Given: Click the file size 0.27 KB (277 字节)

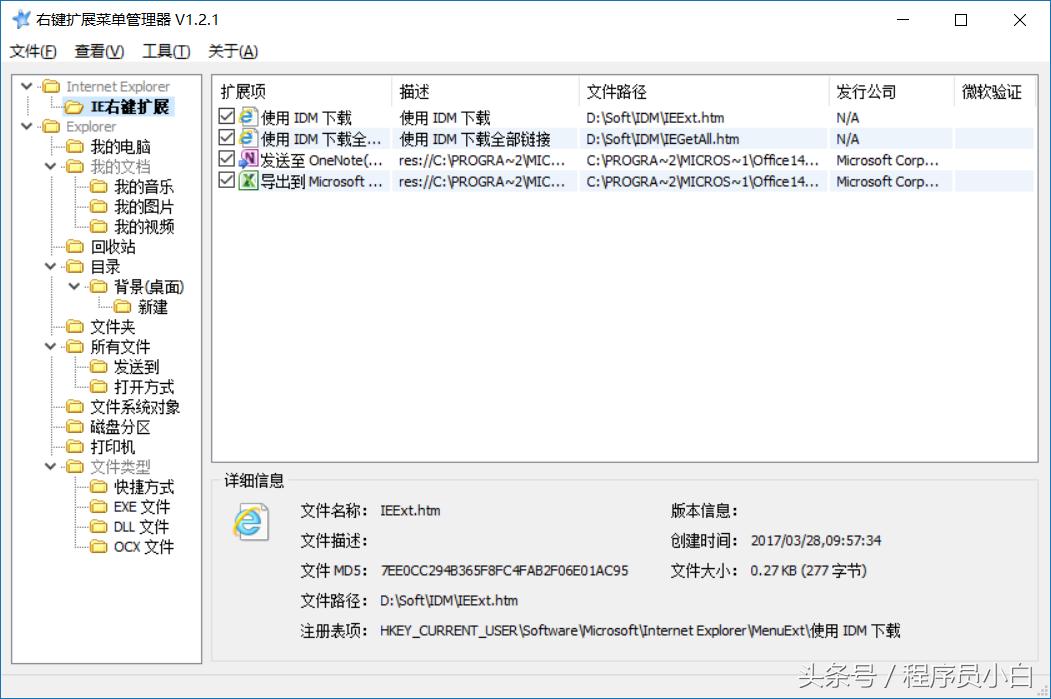Looking at the screenshot, I should [808, 570].
